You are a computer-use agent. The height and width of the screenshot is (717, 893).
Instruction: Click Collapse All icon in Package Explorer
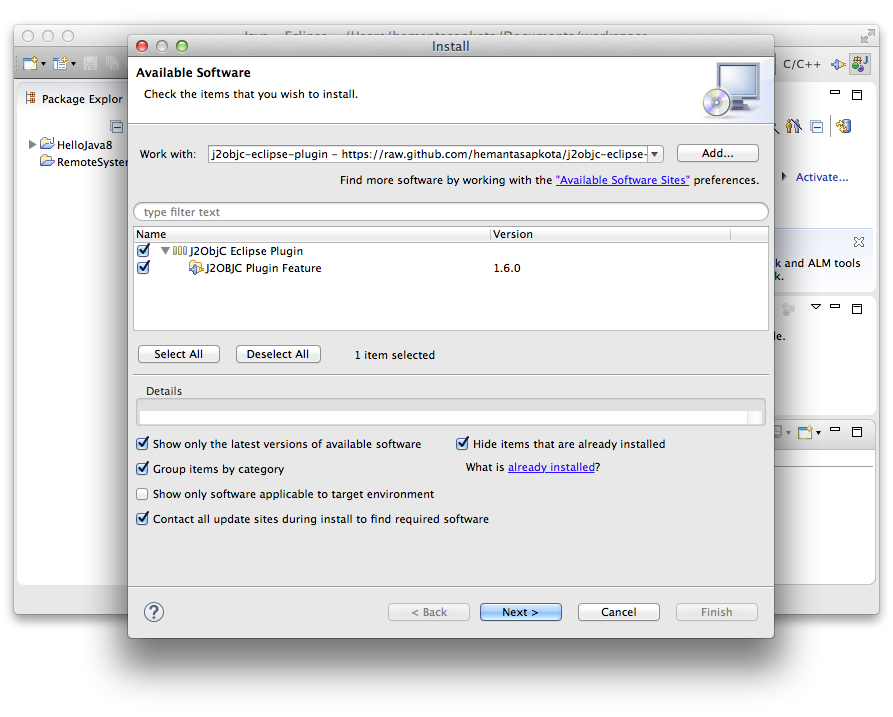point(117,126)
